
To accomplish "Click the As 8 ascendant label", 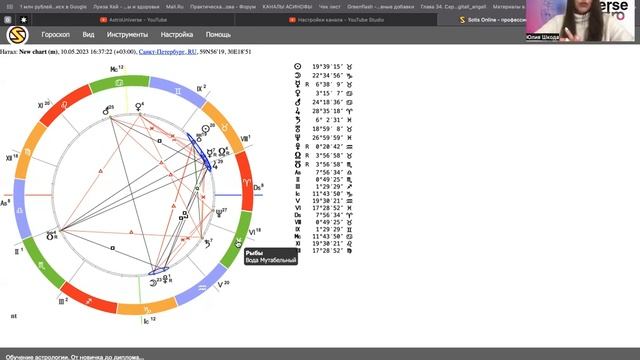I will 5,202.
